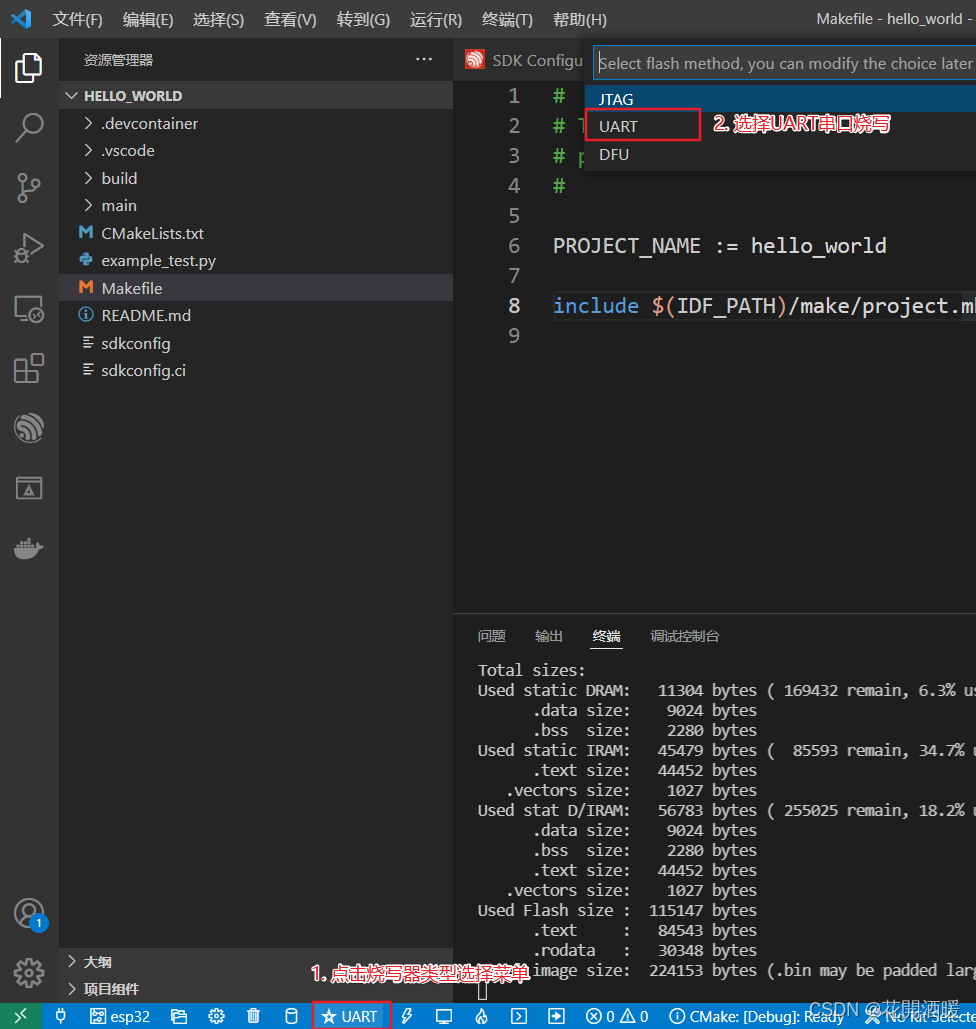
Task: Open the 运行(R) menu
Action: click(x=436, y=20)
